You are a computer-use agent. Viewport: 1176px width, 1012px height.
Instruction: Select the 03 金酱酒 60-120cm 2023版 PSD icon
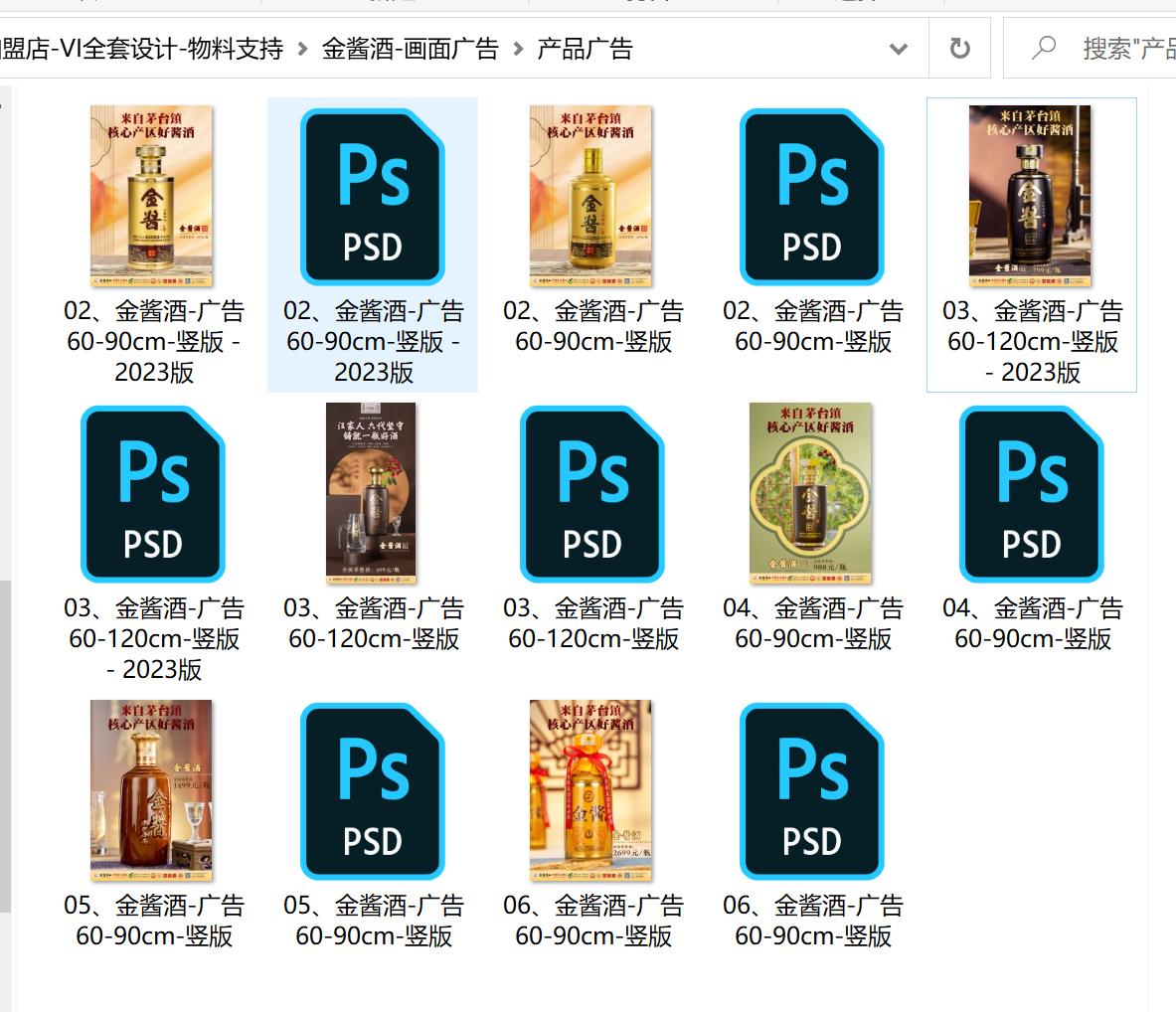click(153, 494)
